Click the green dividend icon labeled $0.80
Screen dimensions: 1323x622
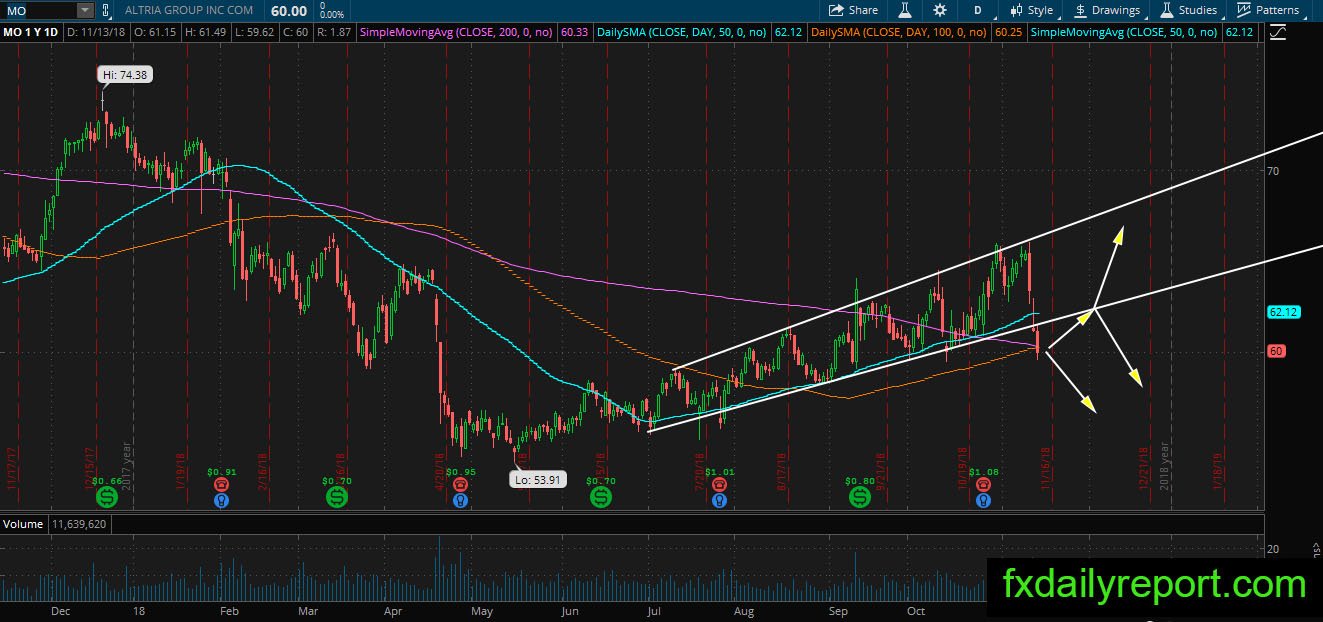coord(860,497)
